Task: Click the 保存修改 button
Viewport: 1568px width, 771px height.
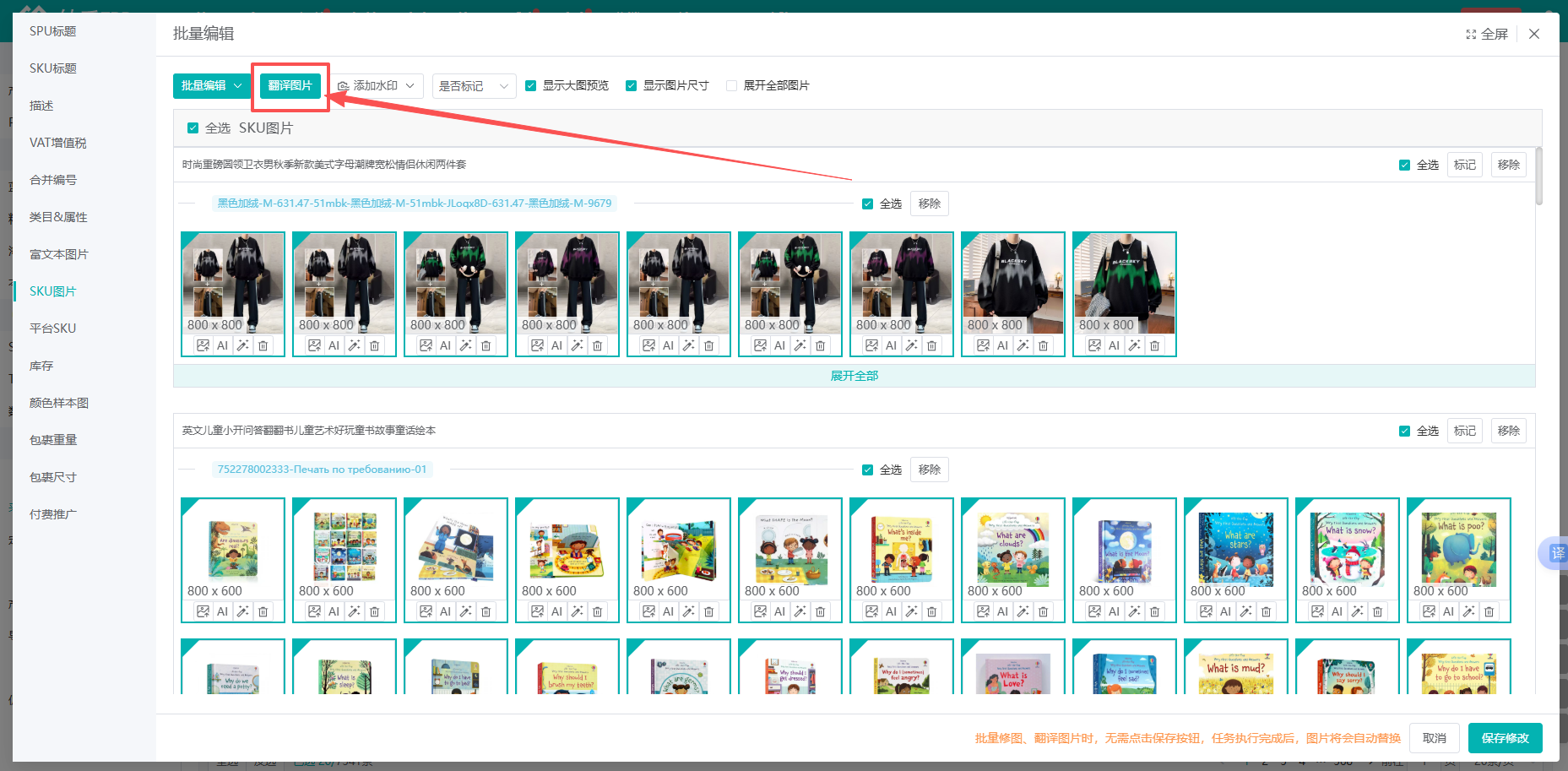Action: [1505, 738]
